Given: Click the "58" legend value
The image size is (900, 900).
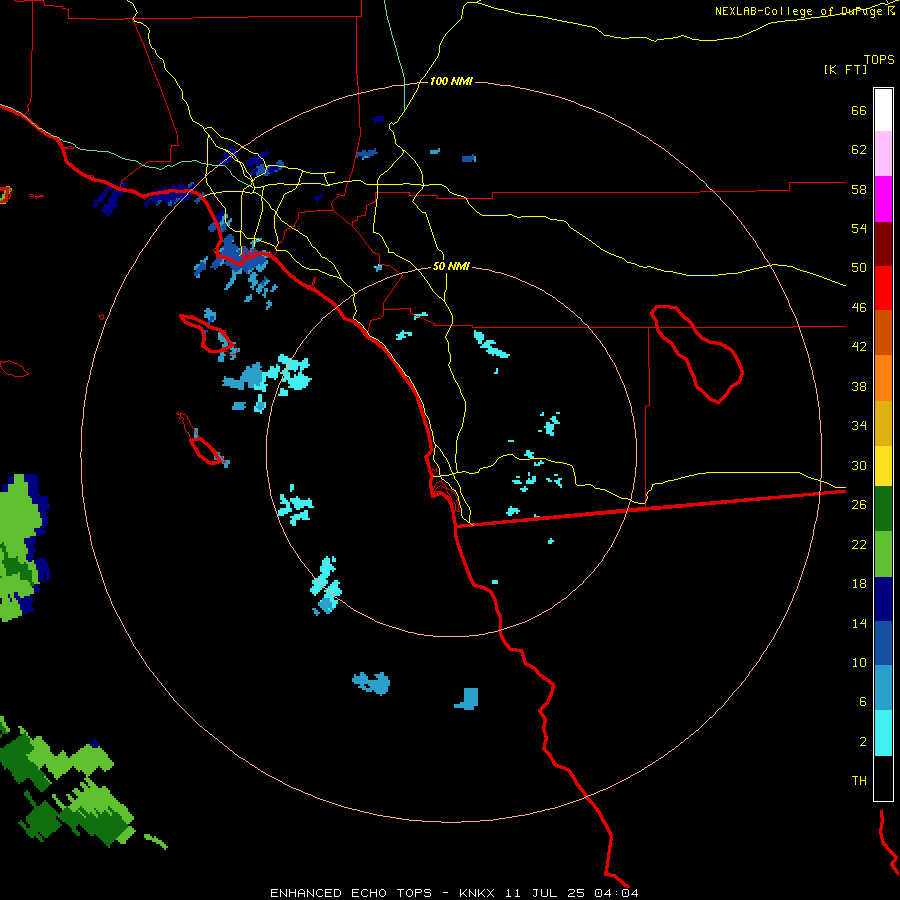Looking at the screenshot, I should pos(859,189).
